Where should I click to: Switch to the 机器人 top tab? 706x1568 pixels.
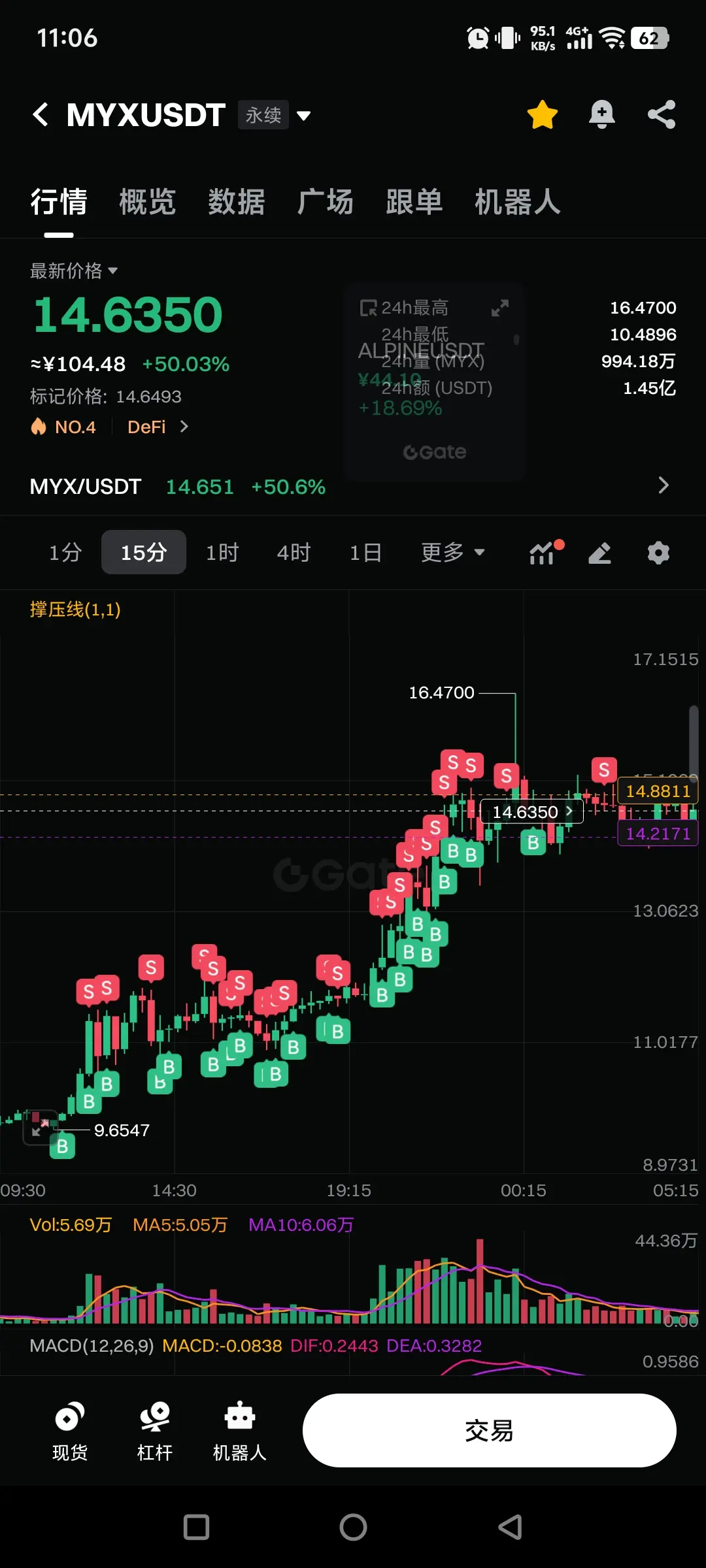pyautogui.click(x=518, y=202)
